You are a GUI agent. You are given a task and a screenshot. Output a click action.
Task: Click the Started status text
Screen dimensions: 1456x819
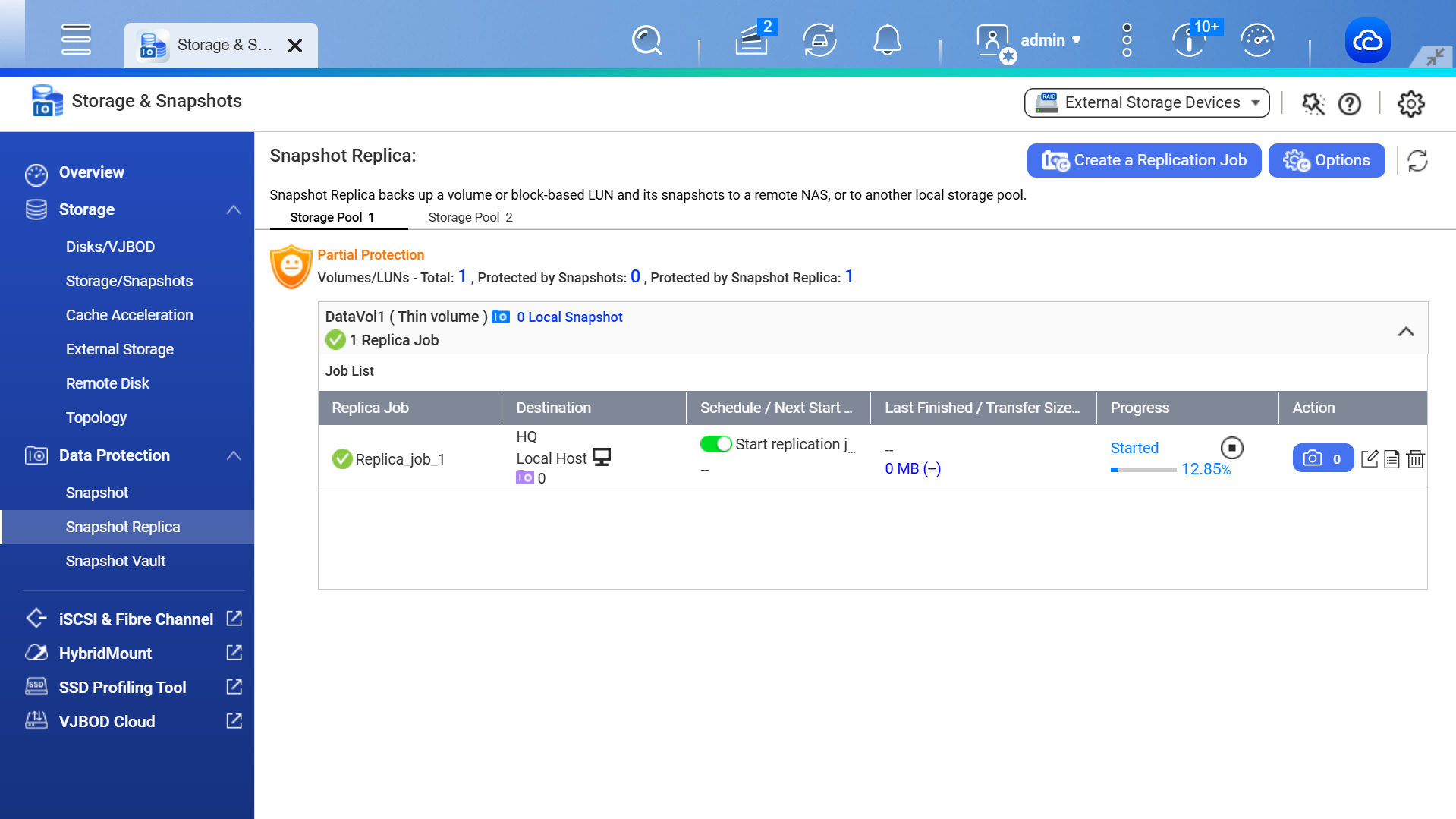tap(1134, 448)
